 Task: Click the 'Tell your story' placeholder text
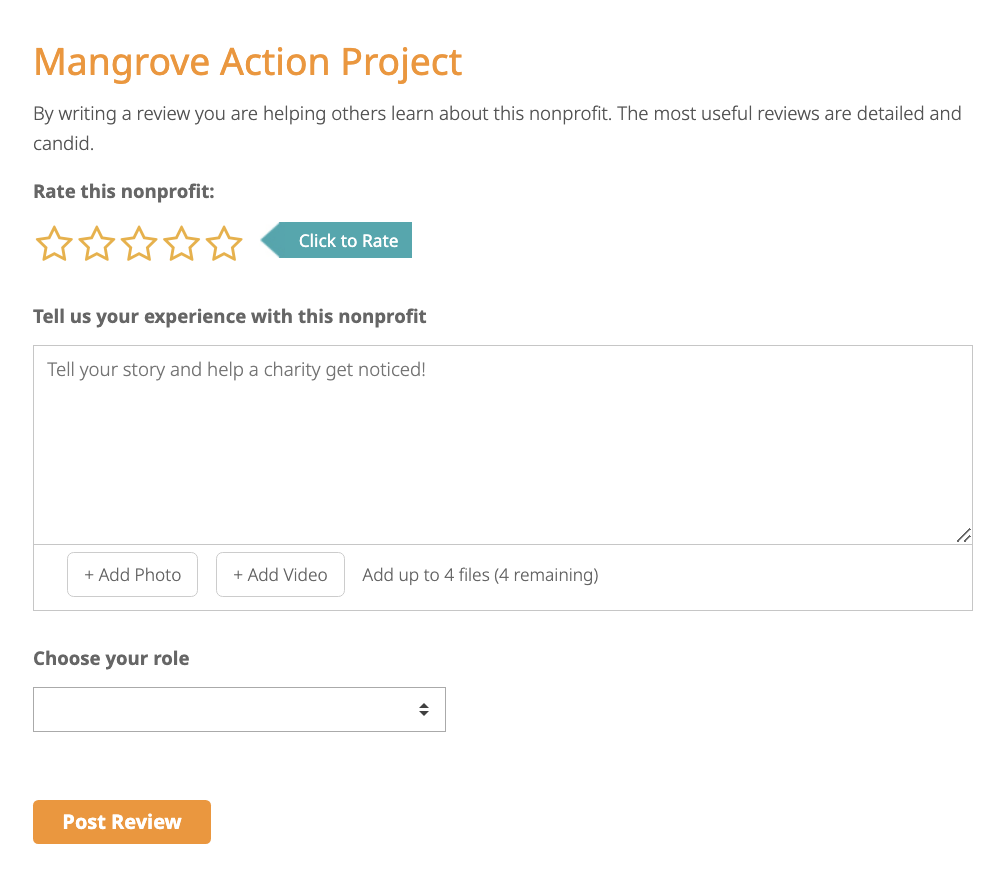[x=237, y=369]
